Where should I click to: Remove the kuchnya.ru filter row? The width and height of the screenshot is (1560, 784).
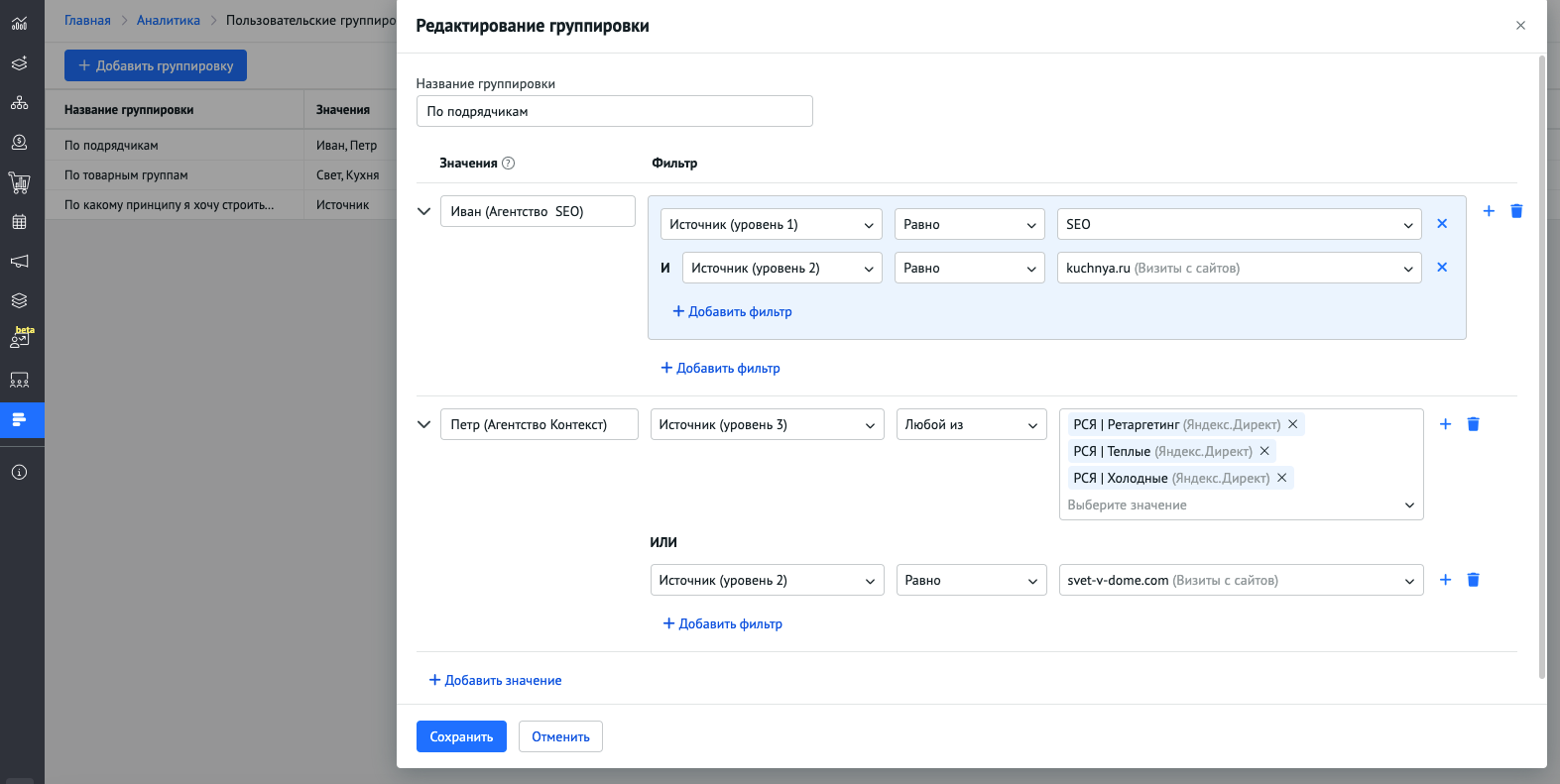click(1442, 268)
